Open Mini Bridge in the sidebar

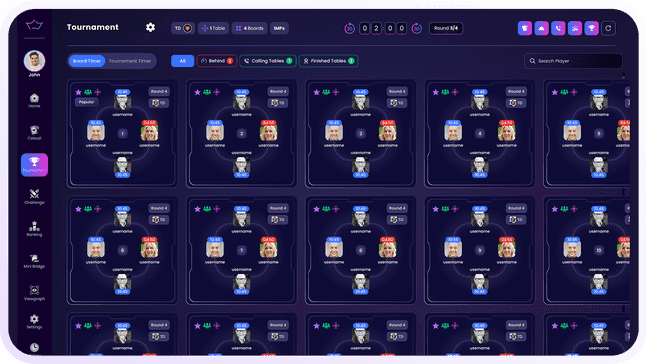(x=34, y=261)
